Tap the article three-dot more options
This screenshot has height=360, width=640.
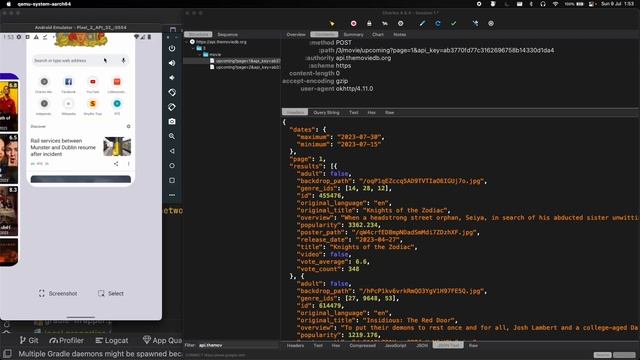tap(129, 164)
